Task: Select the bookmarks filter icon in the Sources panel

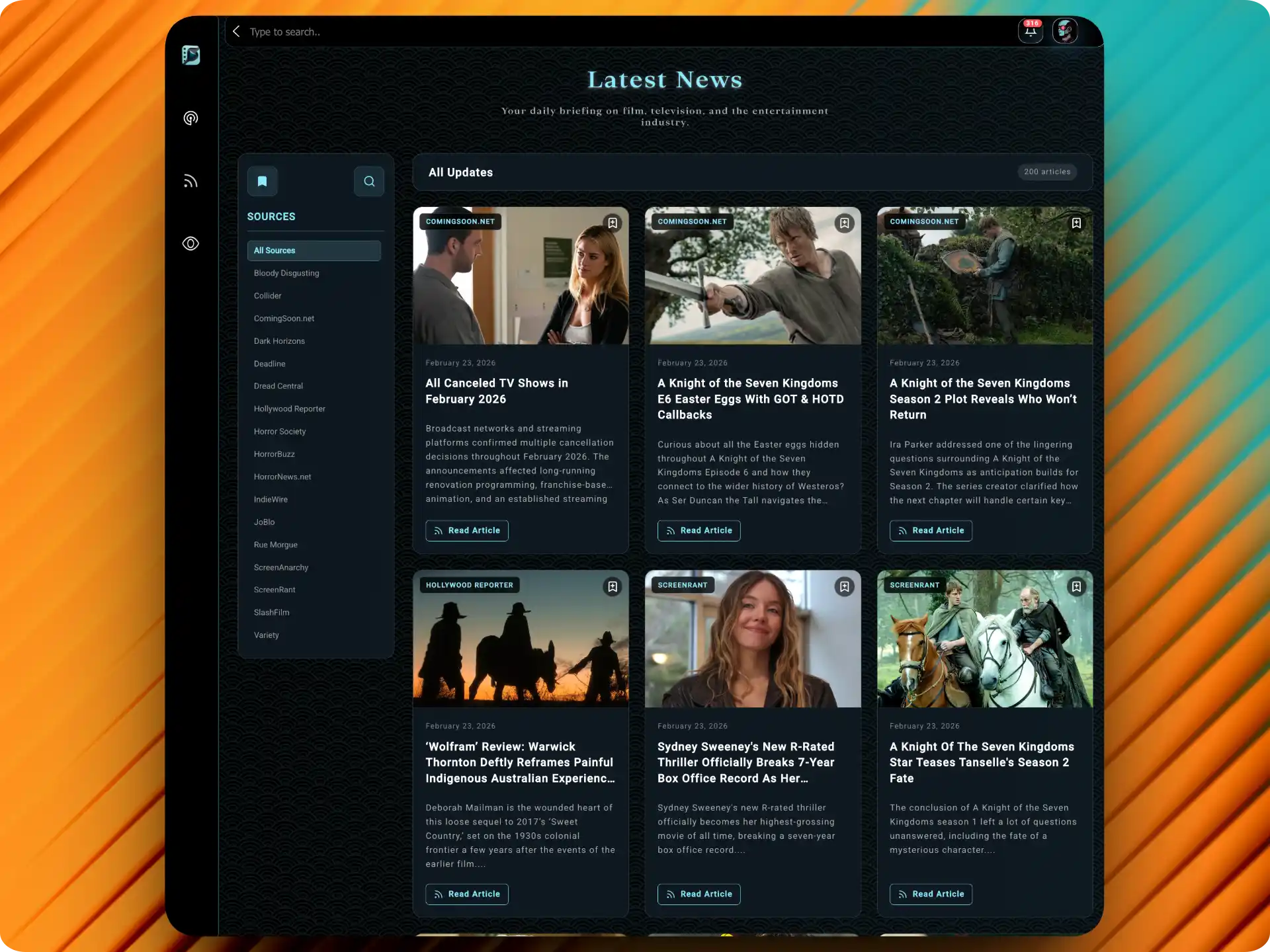Action: 263,180
